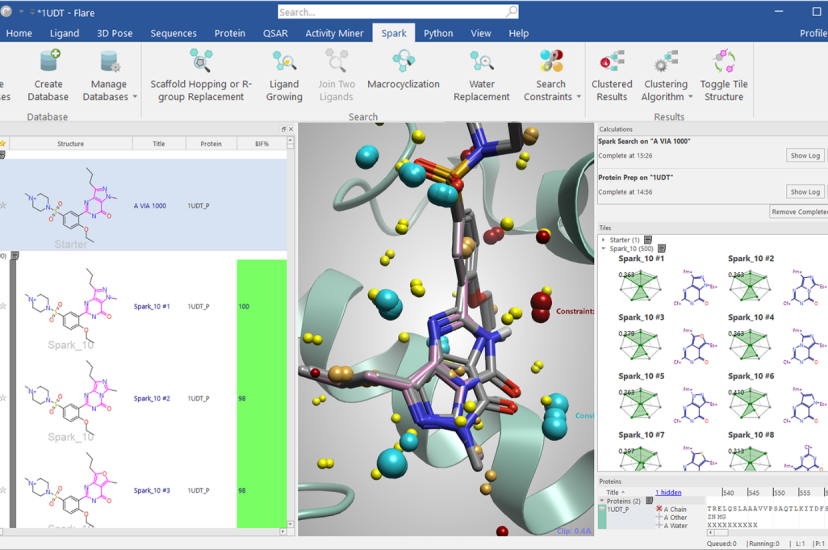This screenshot has width=828, height=550.
Task: Click the sequence viewer horizontal scrollbar
Action: click(767, 533)
